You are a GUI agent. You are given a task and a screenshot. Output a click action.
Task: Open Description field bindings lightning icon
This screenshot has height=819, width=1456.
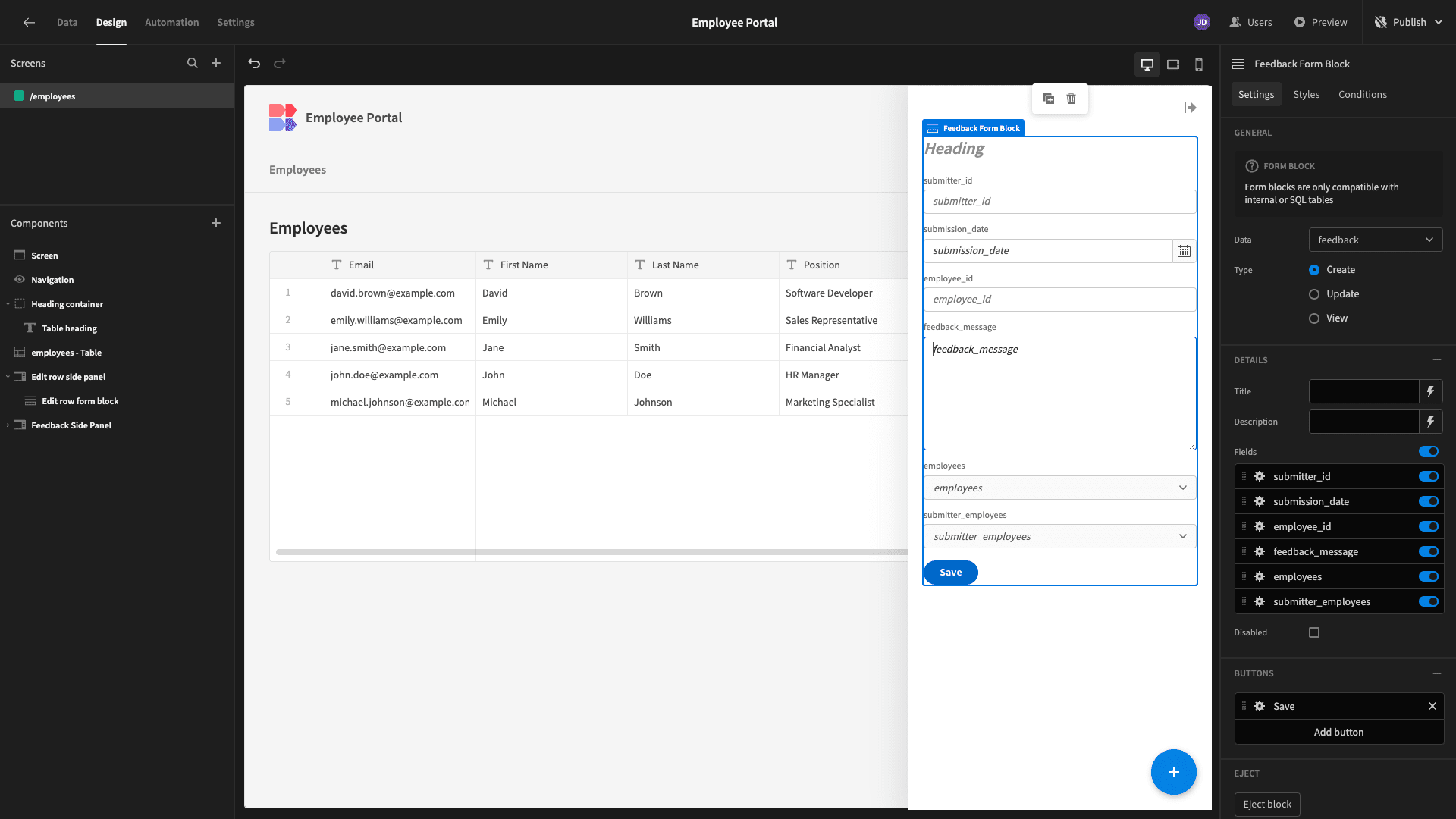(1430, 422)
